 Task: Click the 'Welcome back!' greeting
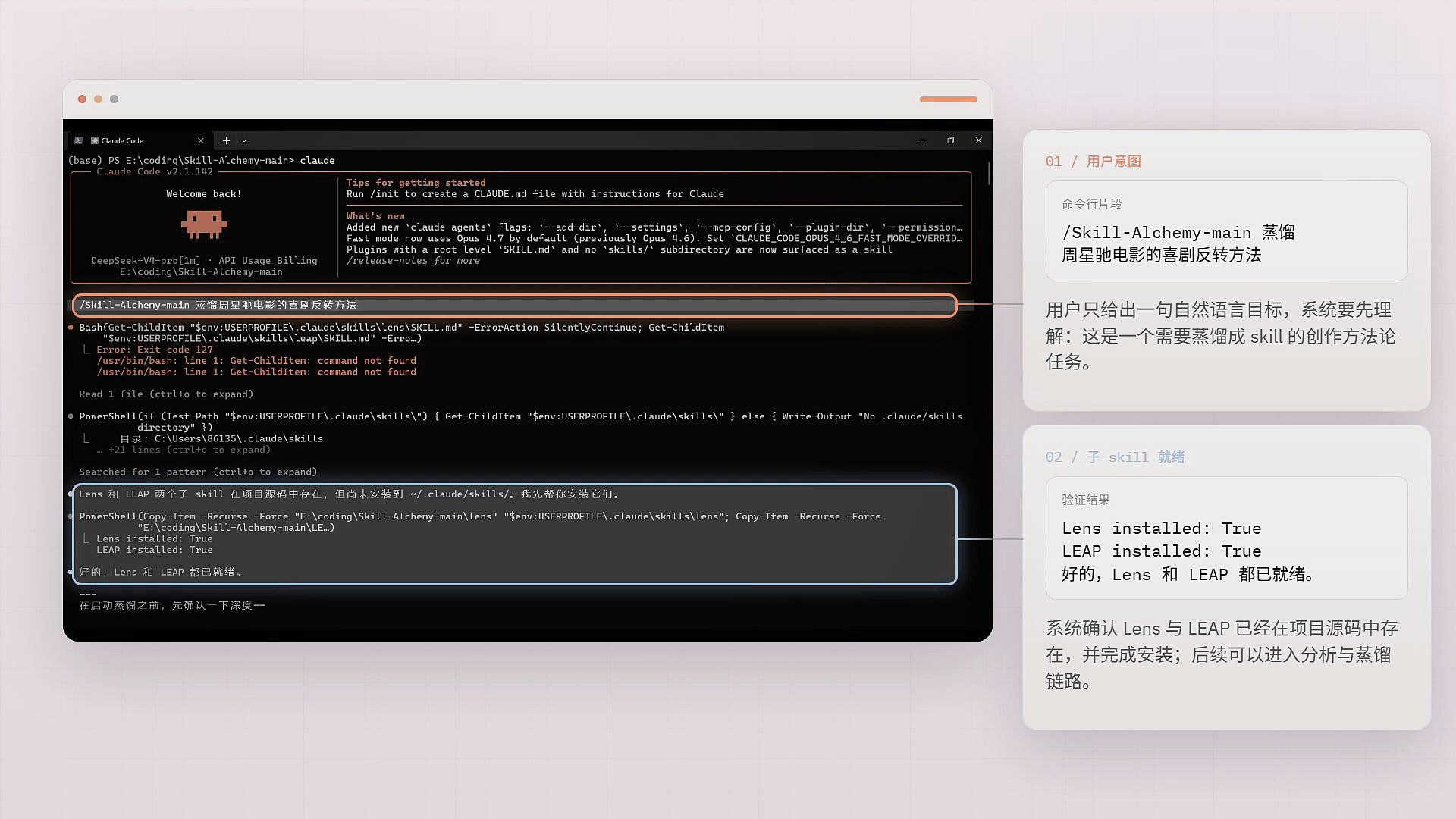tap(204, 194)
